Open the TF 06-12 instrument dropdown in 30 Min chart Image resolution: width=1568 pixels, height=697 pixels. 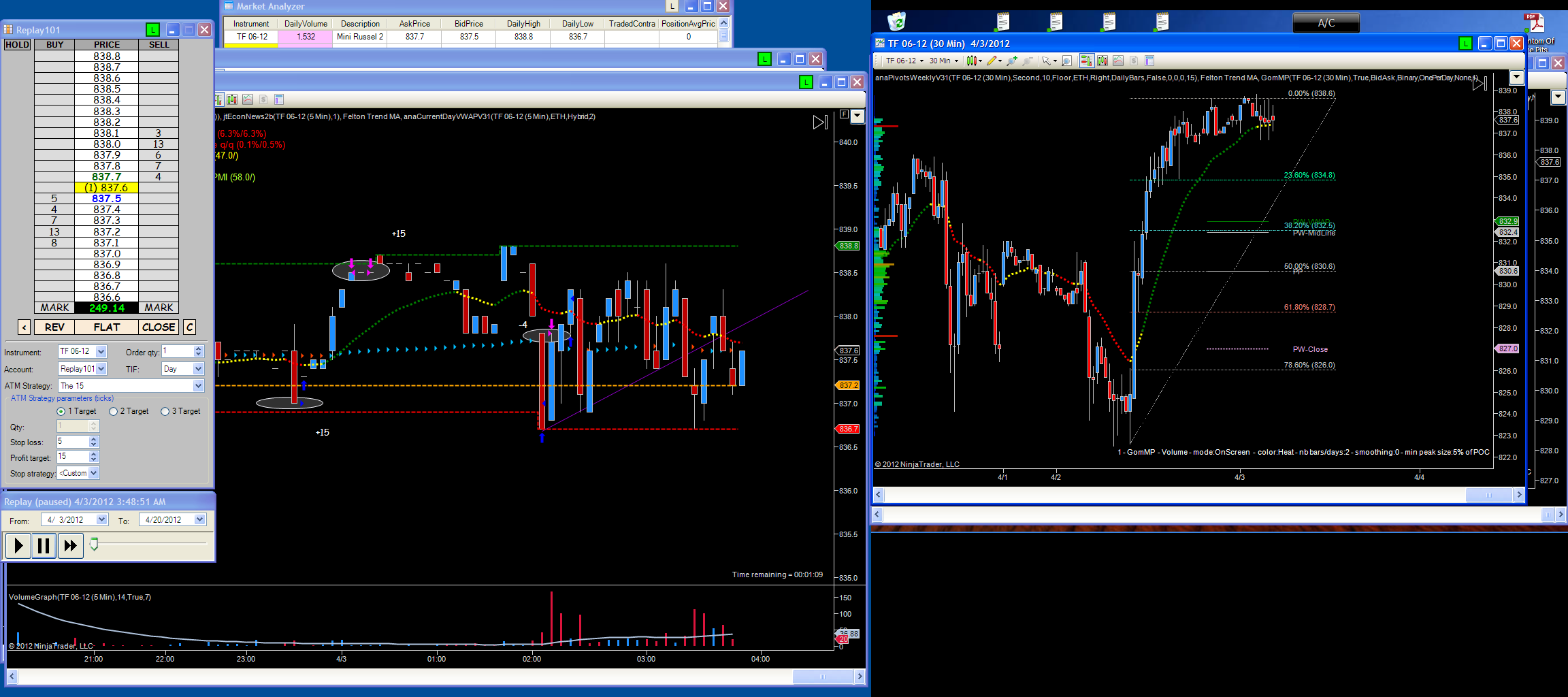[905, 61]
